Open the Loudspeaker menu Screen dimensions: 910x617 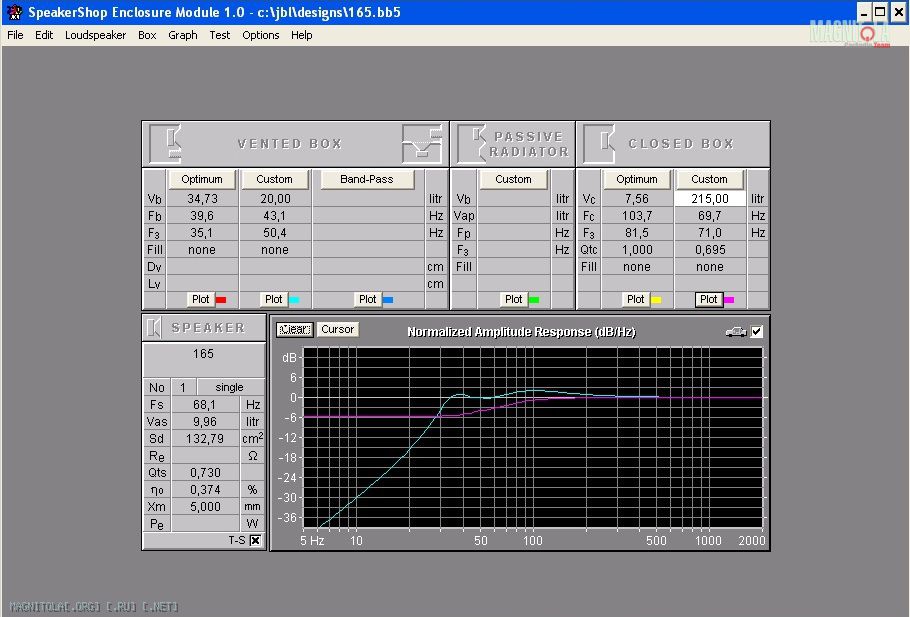tap(95, 35)
